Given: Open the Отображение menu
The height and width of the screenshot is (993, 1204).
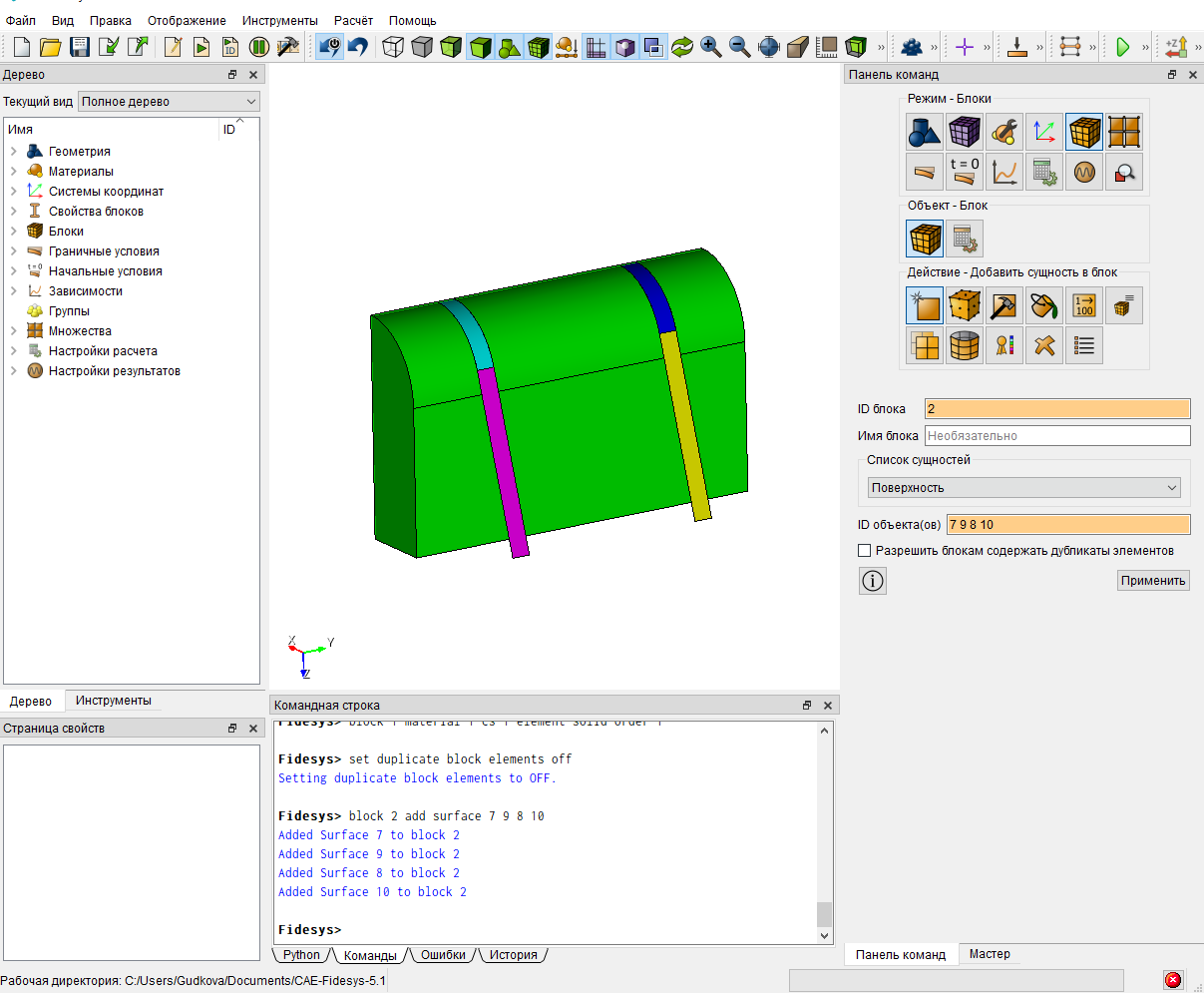Looking at the screenshot, I should 187,20.
